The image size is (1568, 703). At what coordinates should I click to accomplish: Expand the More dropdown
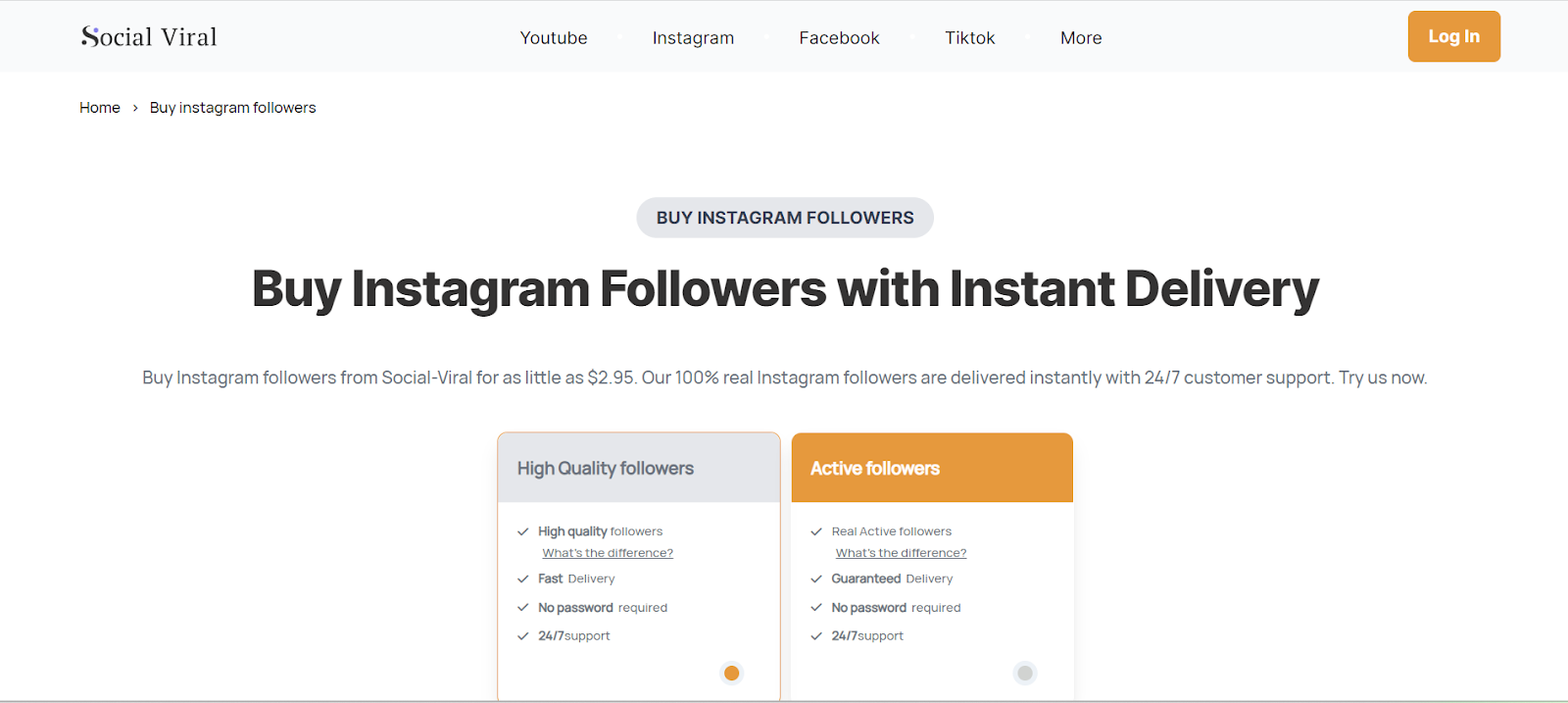pyautogui.click(x=1081, y=38)
